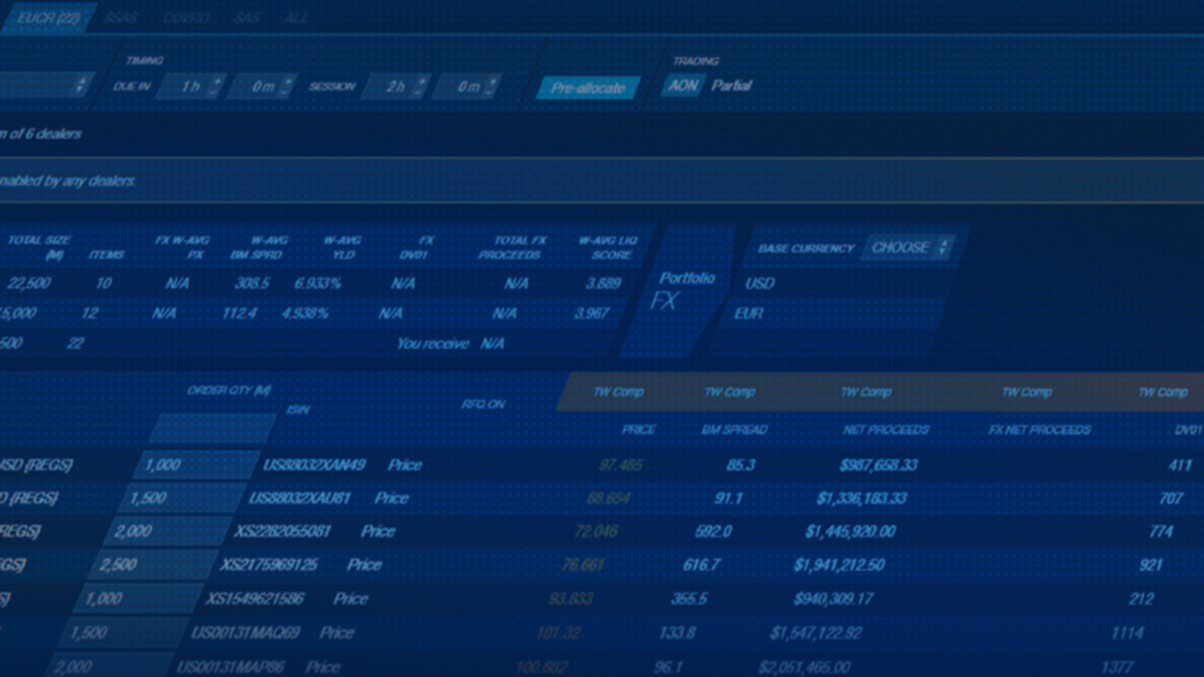Viewport: 1204px width, 677px height.
Task: Open the CHOOSE base currency dropdown
Action: [905, 247]
